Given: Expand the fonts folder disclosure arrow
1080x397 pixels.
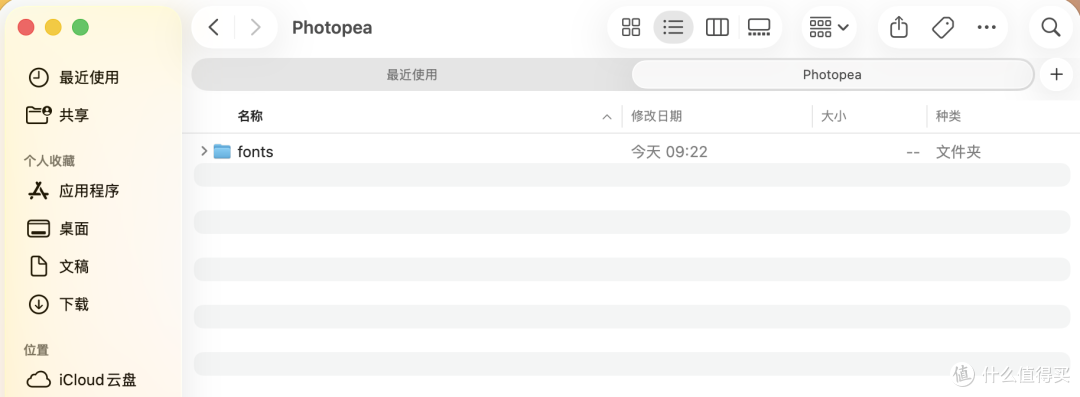Looking at the screenshot, I should [203, 151].
